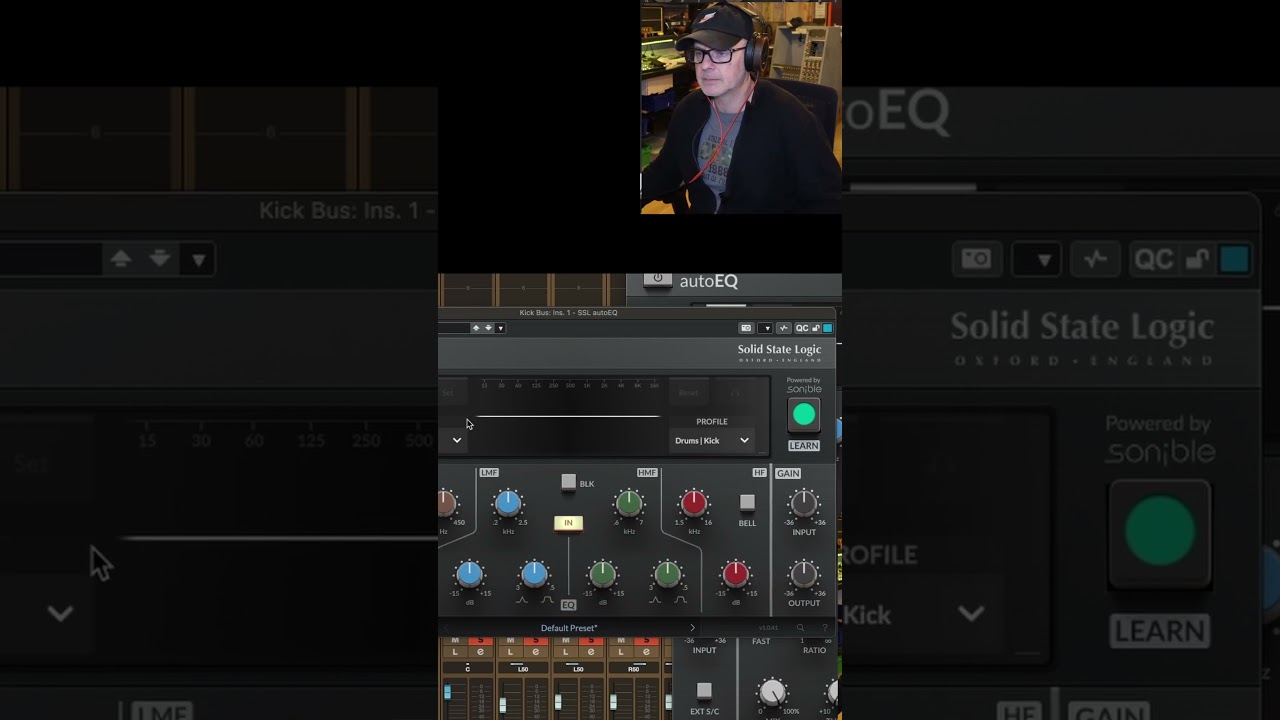Click the LMF gain dB blue knob
The height and width of the screenshot is (720, 1280).
(469, 574)
